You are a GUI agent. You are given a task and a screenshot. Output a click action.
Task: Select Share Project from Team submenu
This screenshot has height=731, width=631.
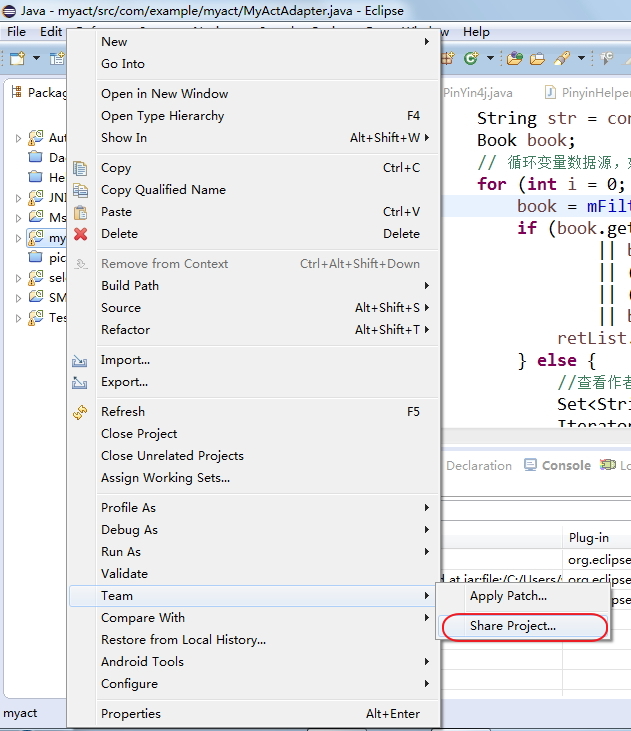click(513, 626)
